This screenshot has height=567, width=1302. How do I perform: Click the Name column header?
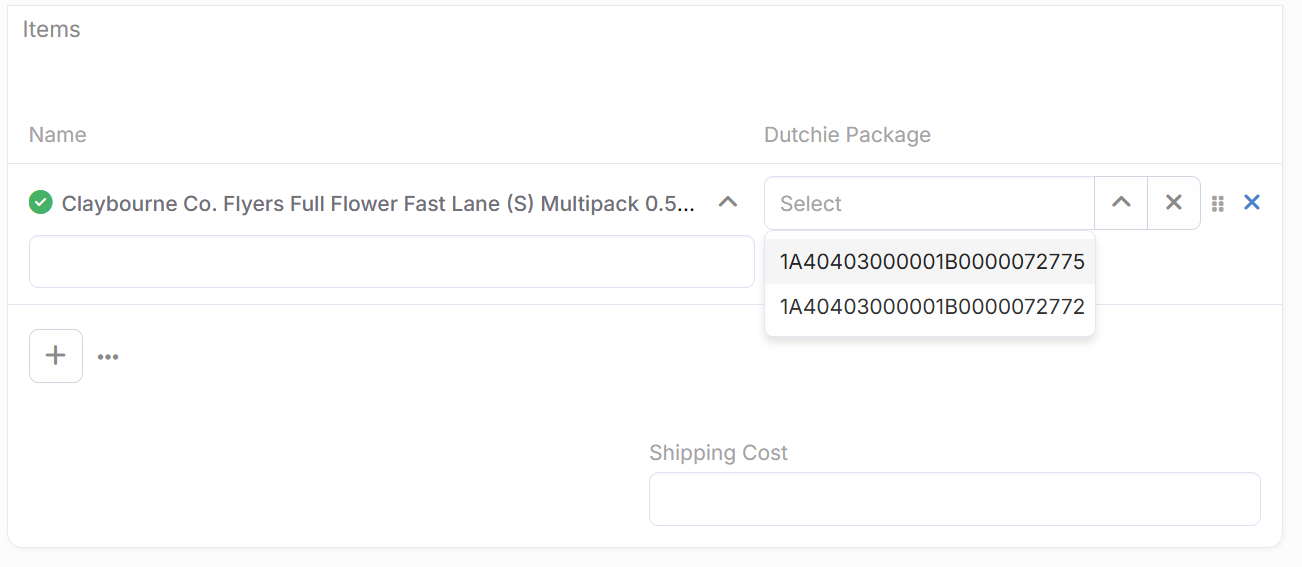click(58, 135)
